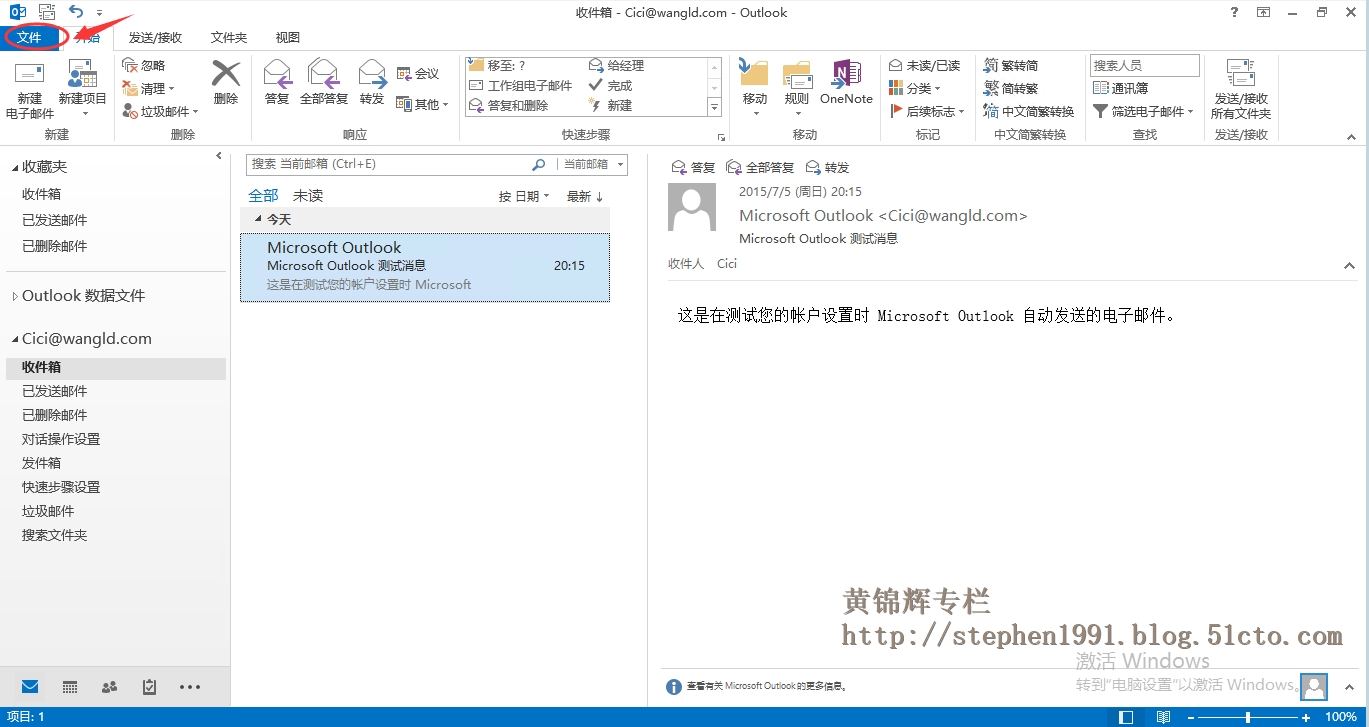Click the Send/Receive icon in quick access toolbar

click(46, 12)
